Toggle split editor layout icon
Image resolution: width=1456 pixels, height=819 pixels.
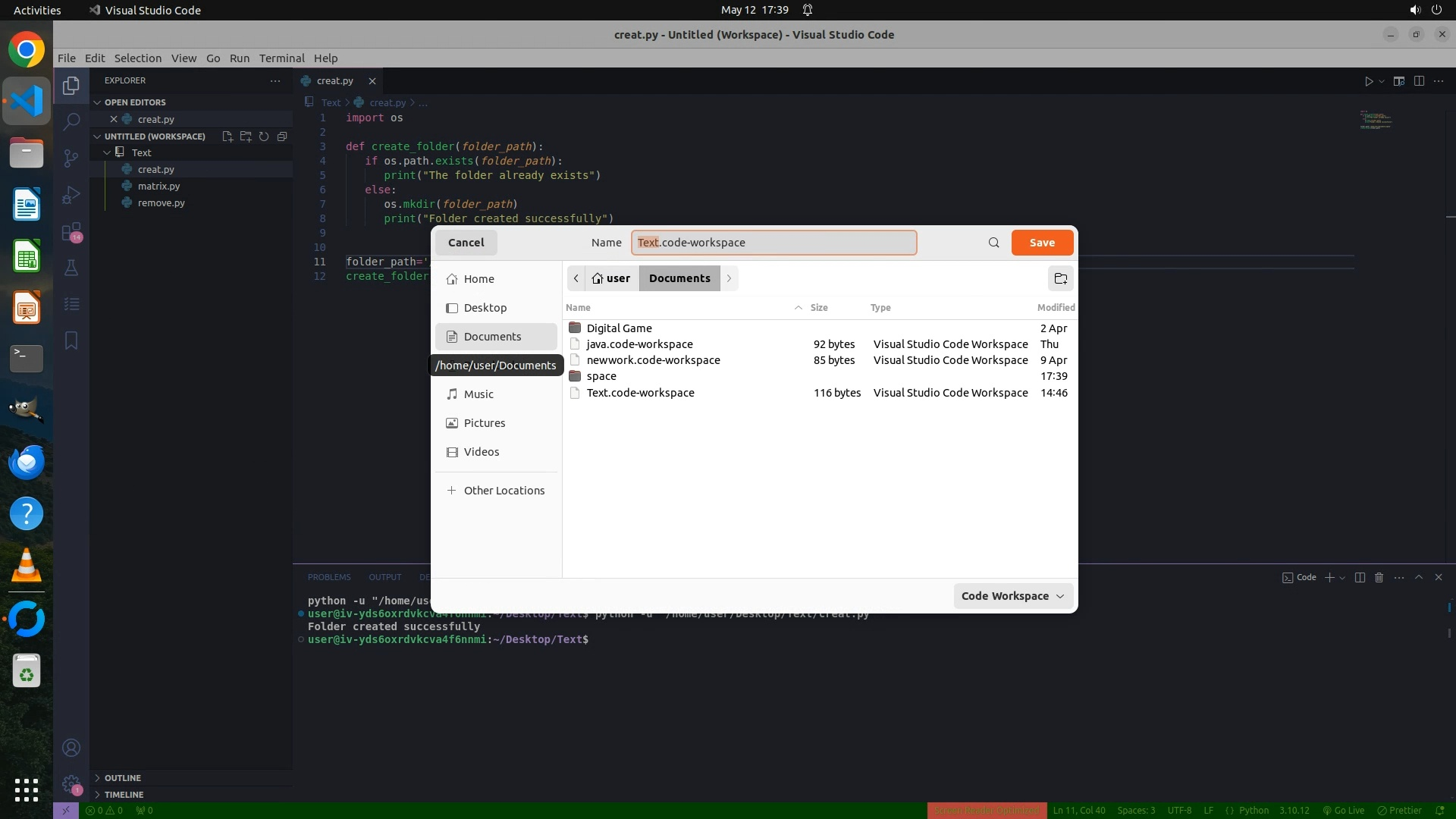pyautogui.click(x=1419, y=81)
